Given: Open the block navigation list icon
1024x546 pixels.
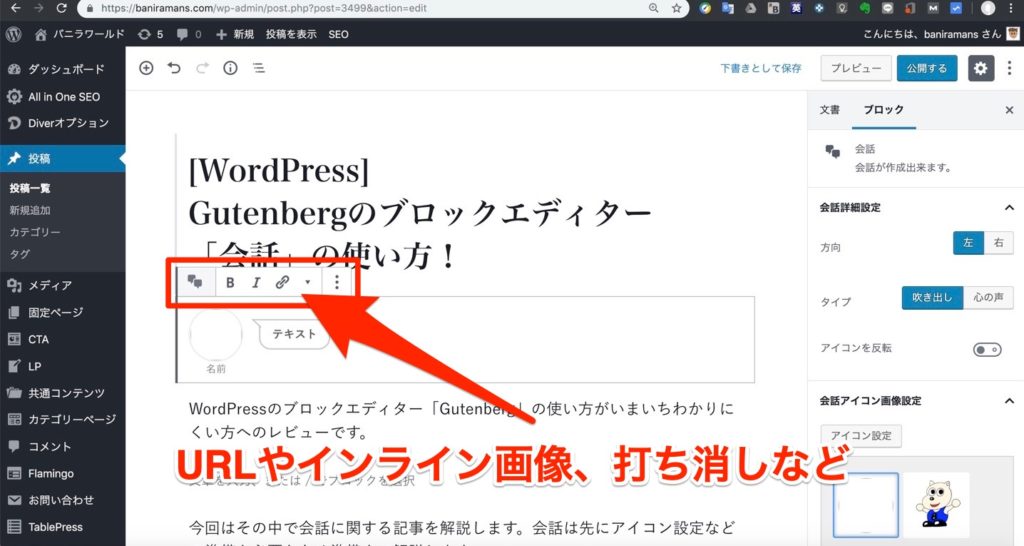Looking at the screenshot, I should (x=259, y=68).
